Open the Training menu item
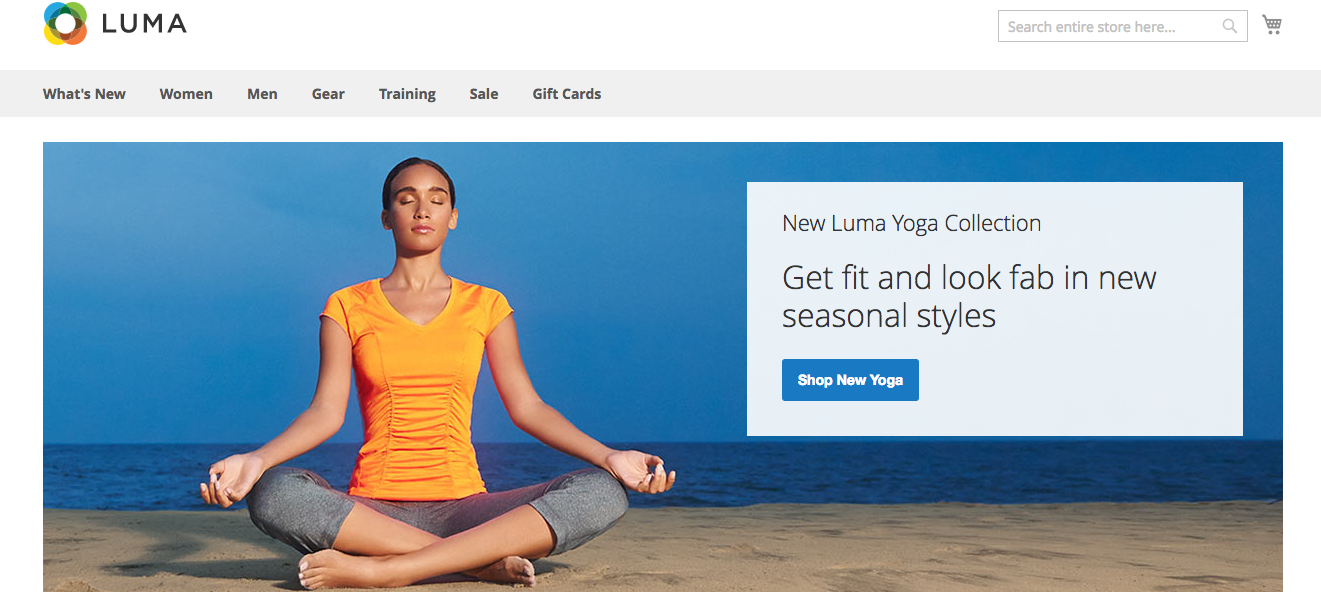This screenshot has width=1321, height=605. (407, 94)
